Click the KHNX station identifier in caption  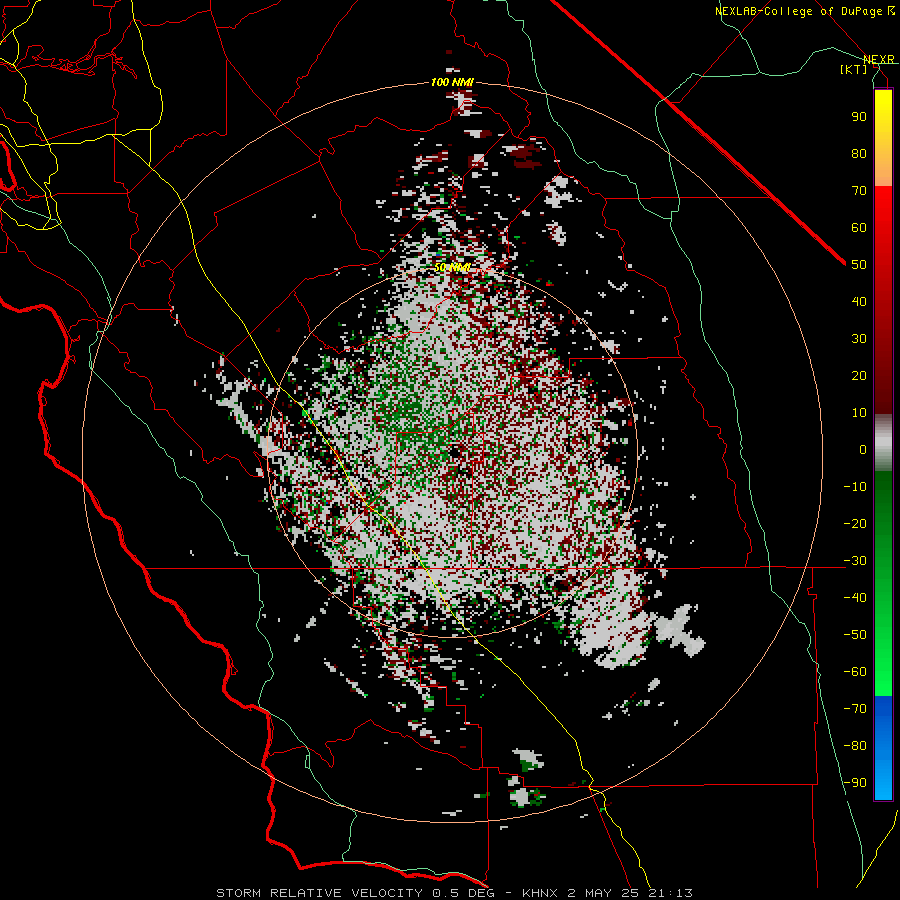point(541,893)
